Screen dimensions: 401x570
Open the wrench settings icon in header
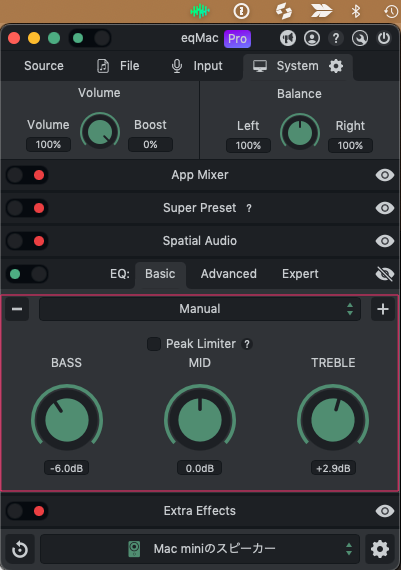tap(360, 38)
